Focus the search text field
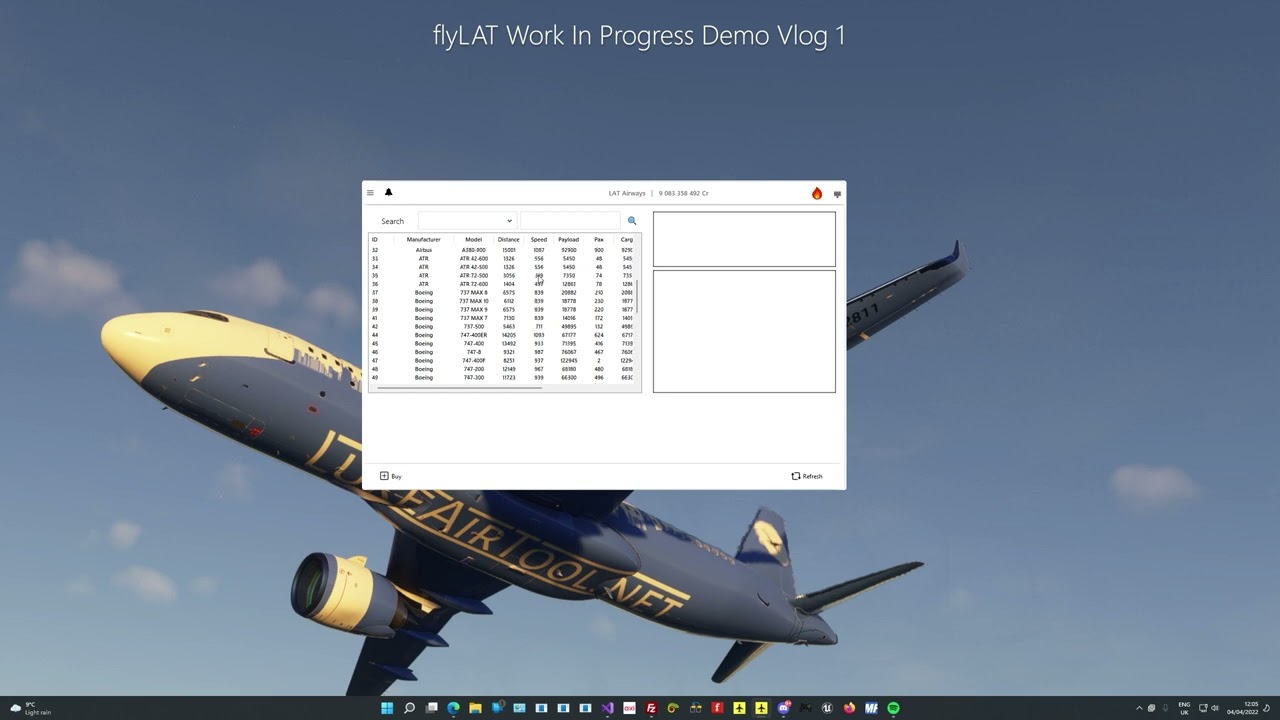The width and height of the screenshot is (1280, 720). (x=570, y=221)
